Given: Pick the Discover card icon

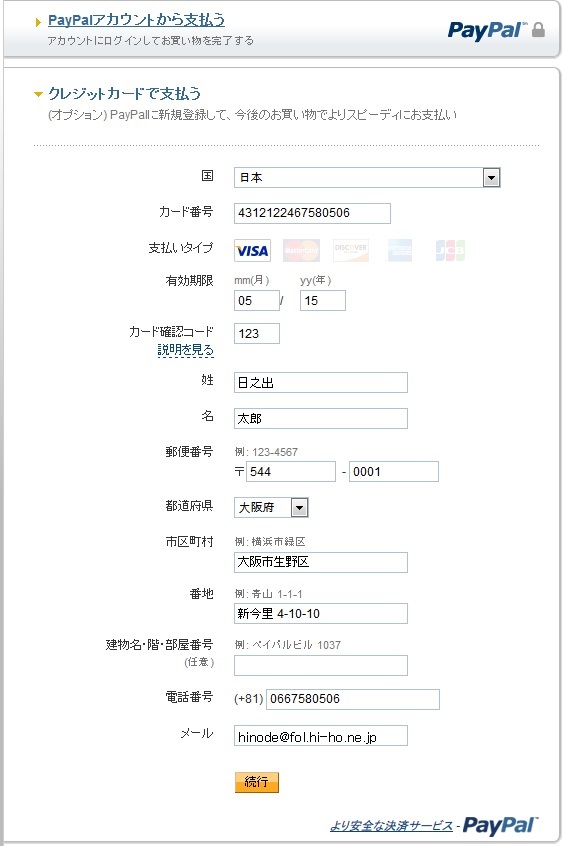Looking at the screenshot, I should coord(351,250).
